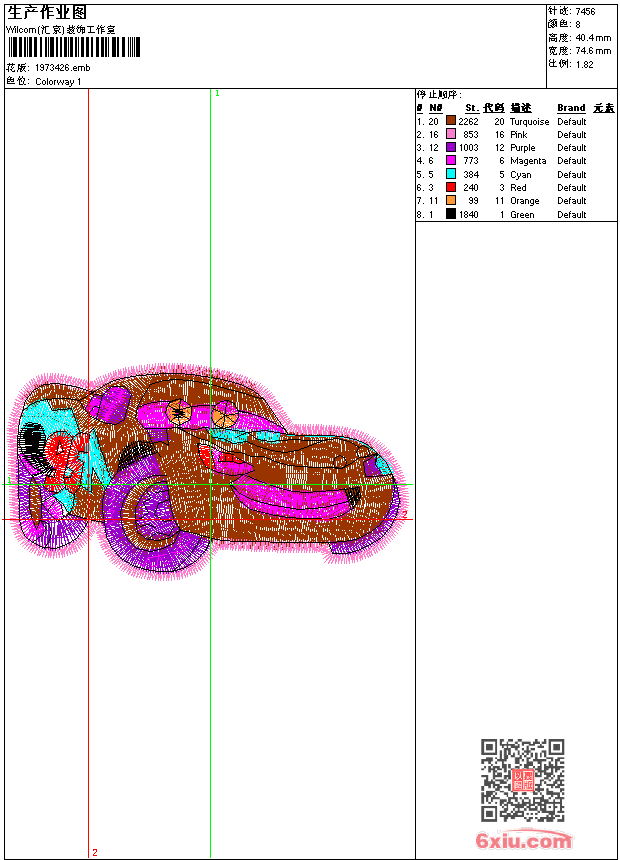Click stitch count 384 in row 5
The image size is (620, 860).
(471, 175)
